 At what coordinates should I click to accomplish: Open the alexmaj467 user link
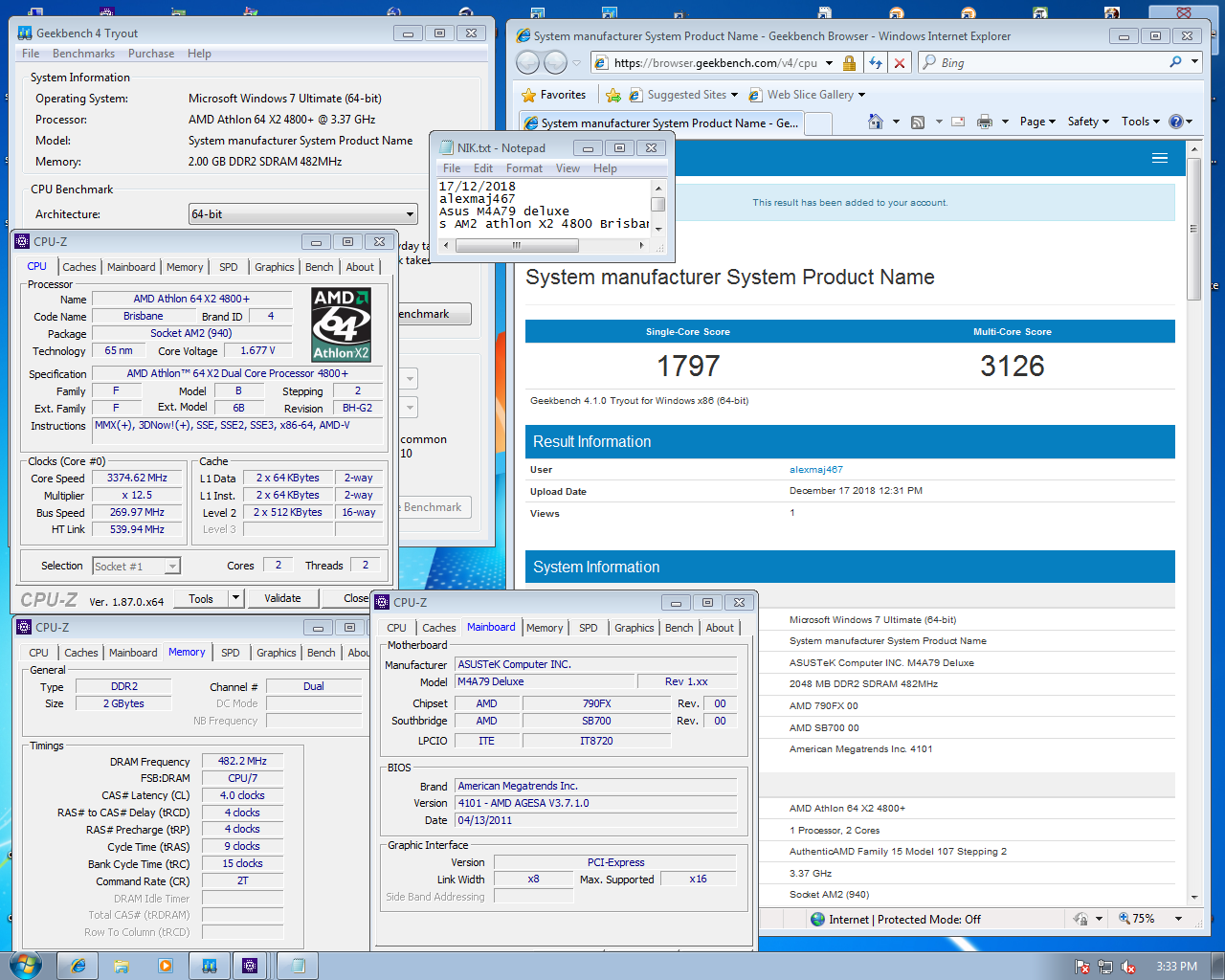(816, 470)
